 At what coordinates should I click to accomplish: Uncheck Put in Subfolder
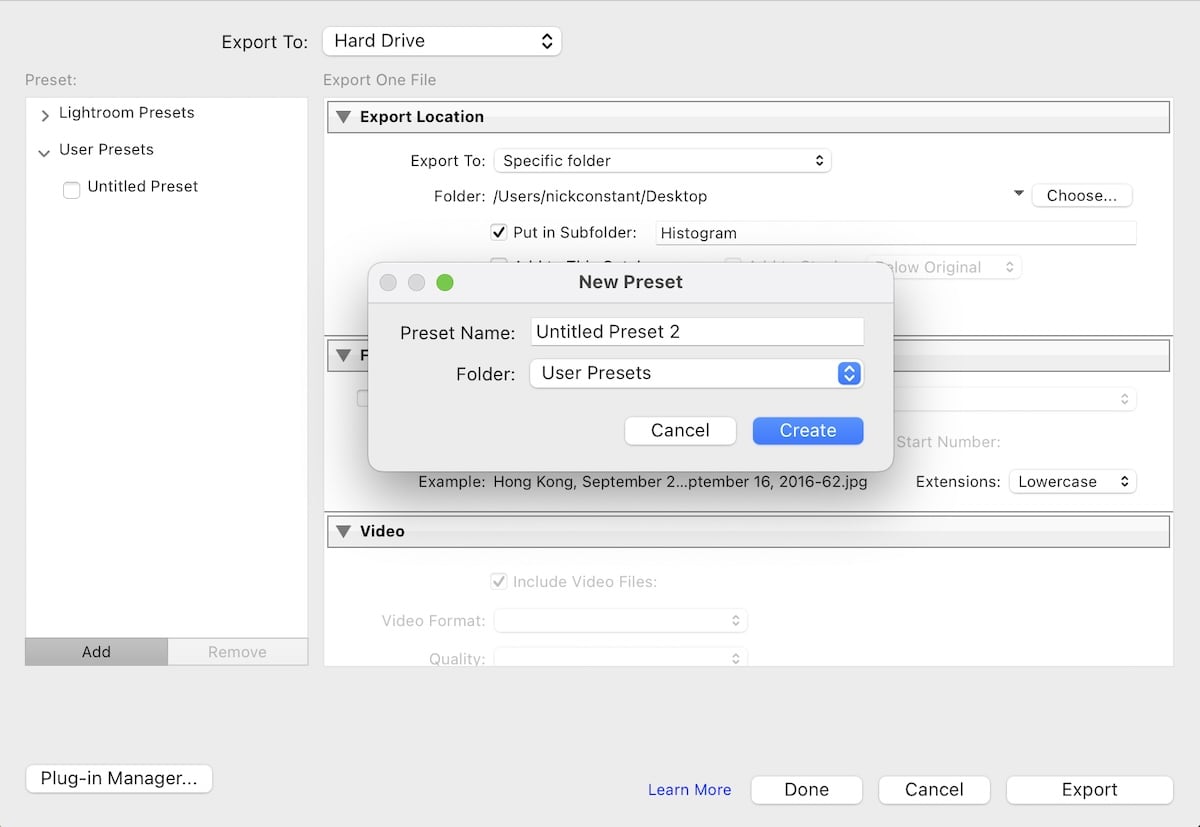tap(498, 232)
